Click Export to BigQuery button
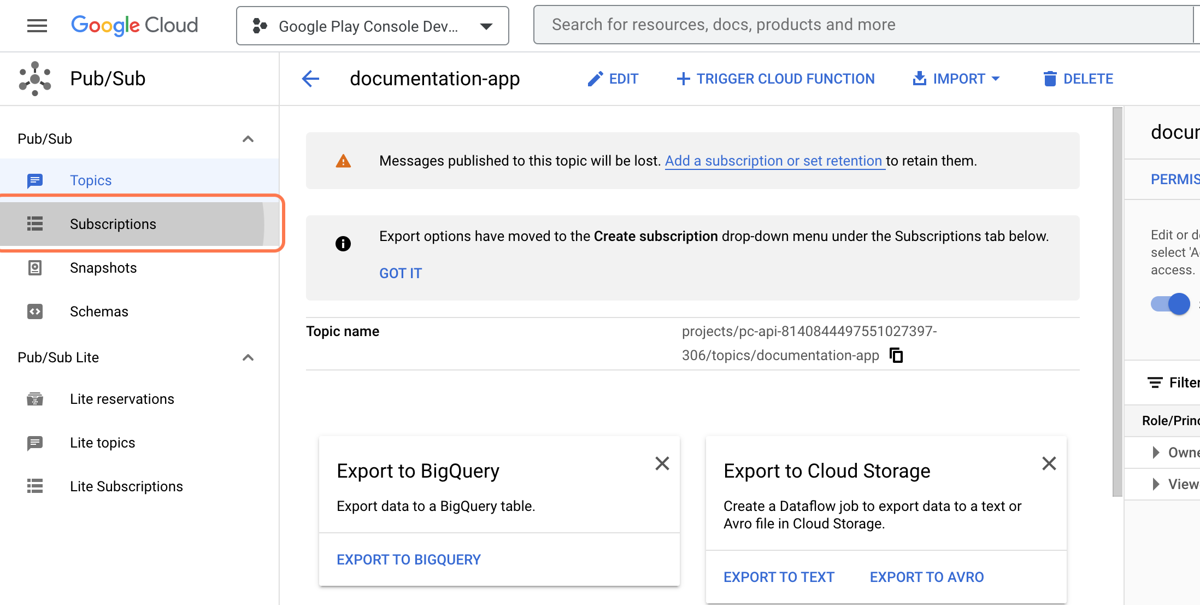Image resolution: width=1200 pixels, height=605 pixels. [409, 560]
